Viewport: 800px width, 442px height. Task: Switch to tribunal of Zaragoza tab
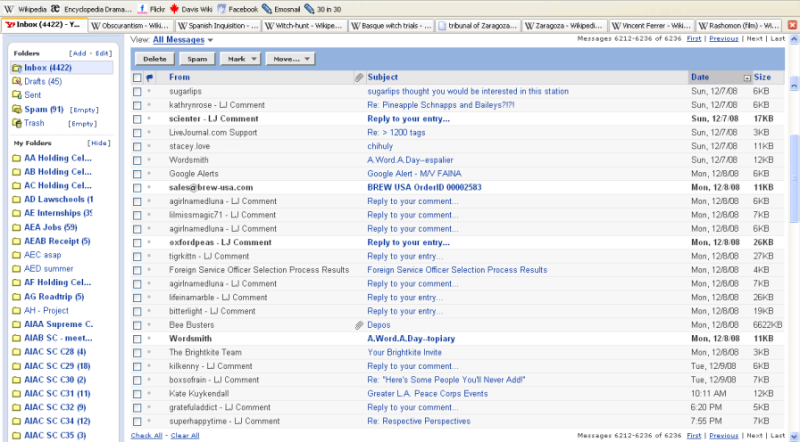point(478,26)
